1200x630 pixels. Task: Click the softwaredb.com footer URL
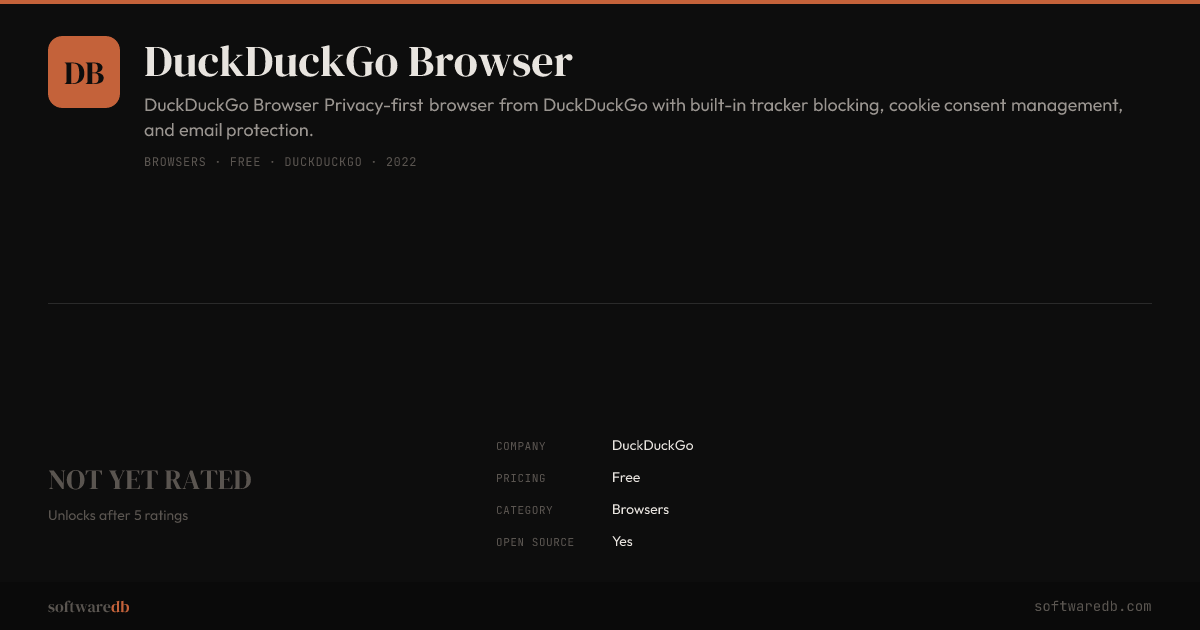click(1093, 607)
